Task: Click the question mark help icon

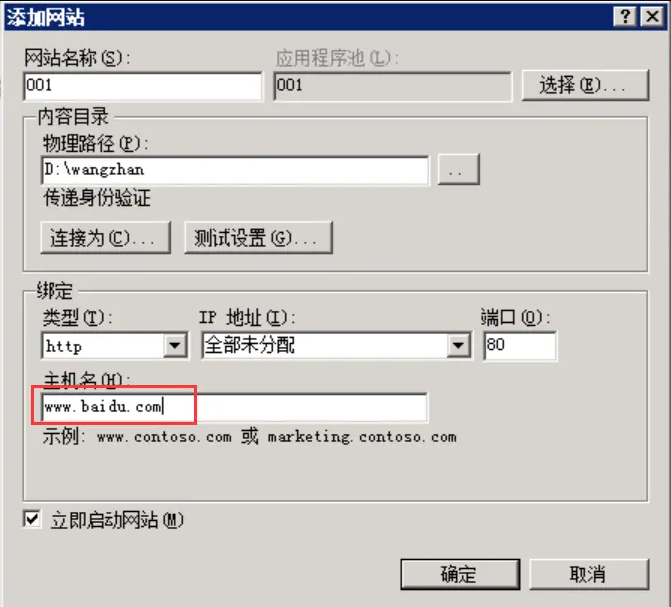Action: (625, 17)
